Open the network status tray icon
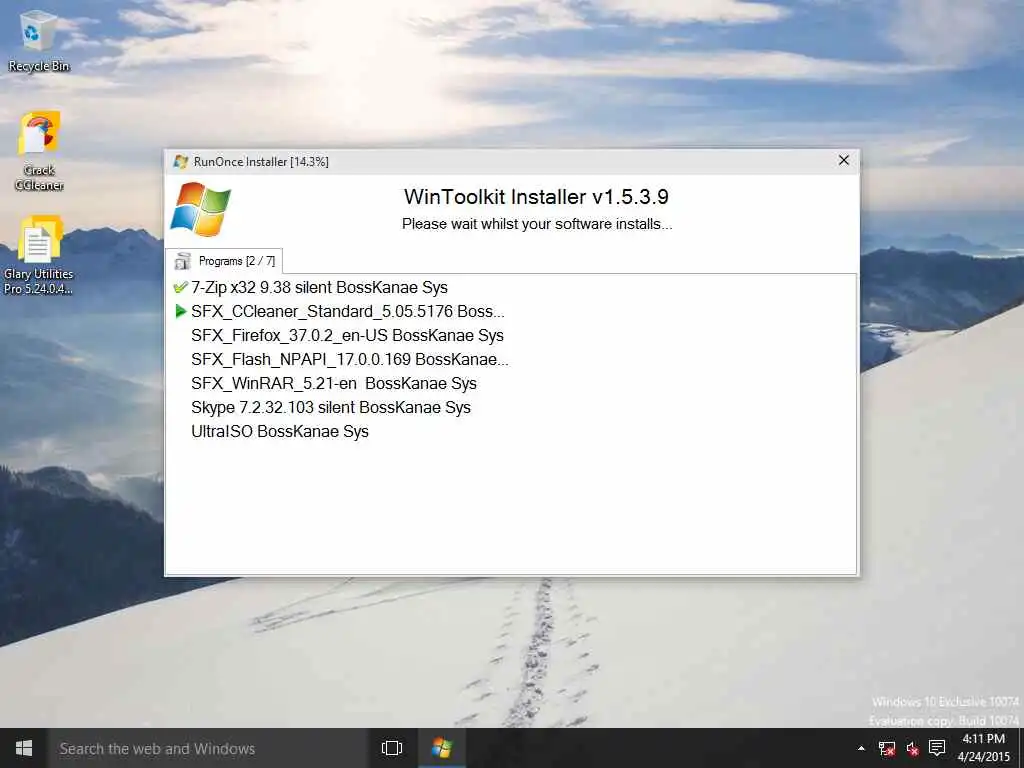Image resolution: width=1024 pixels, height=768 pixels. point(887,748)
